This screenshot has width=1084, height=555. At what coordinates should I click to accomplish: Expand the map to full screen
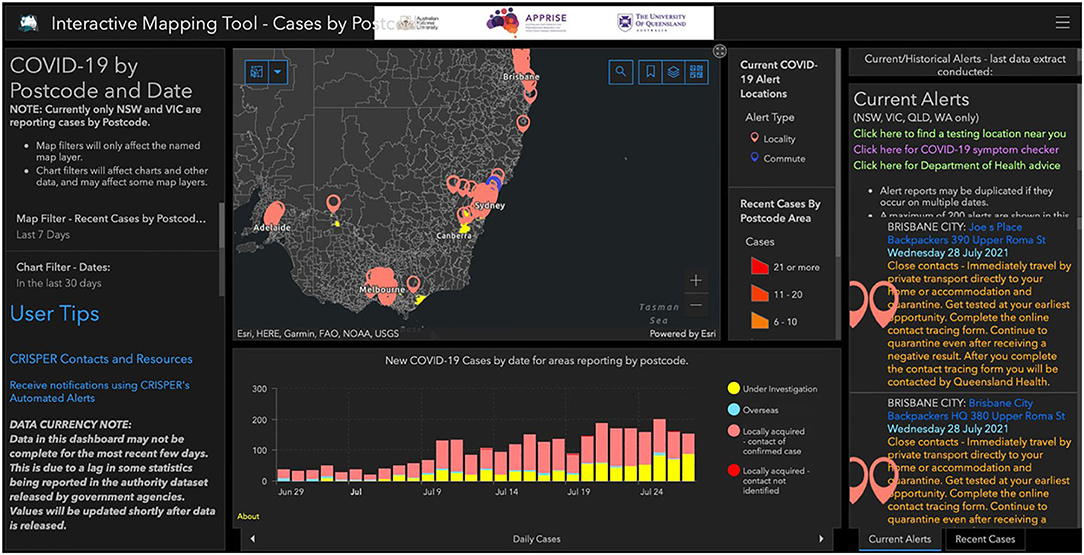pyautogui.click(x=720, y=50)
